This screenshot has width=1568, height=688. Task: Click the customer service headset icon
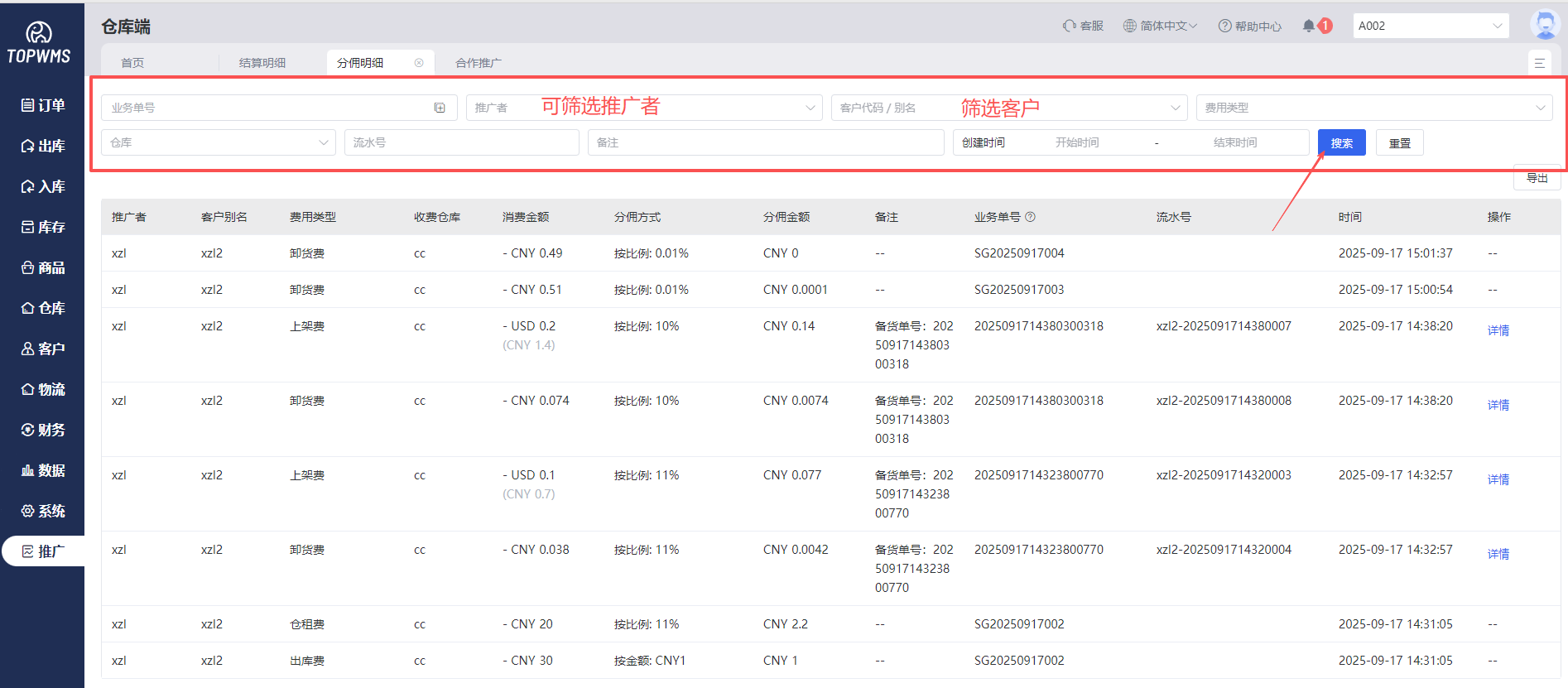[1070, 26]
